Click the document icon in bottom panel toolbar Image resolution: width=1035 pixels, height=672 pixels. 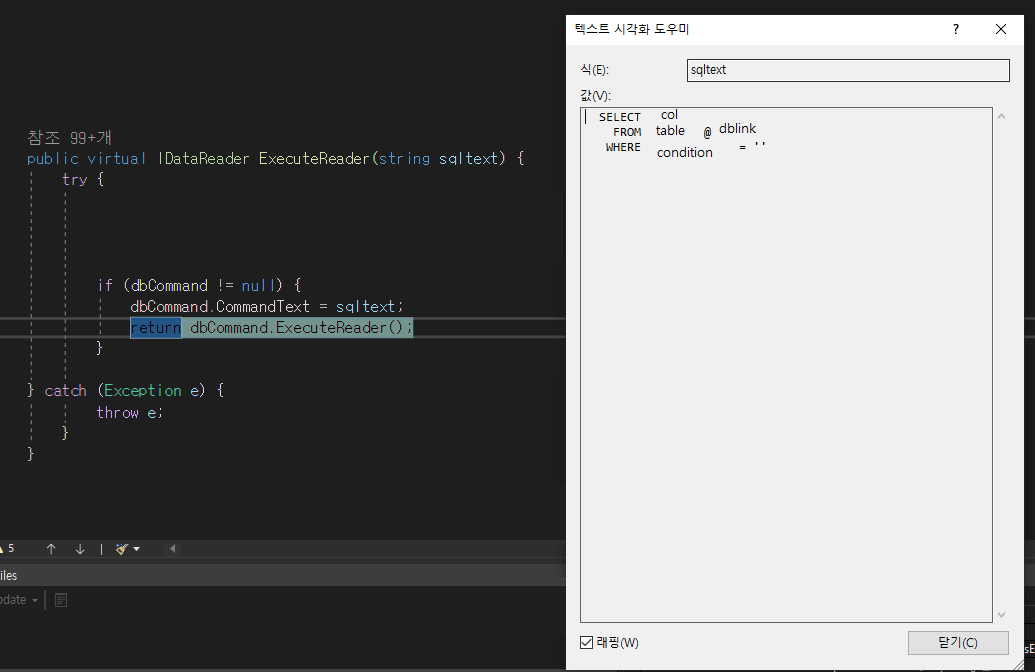tap(61, 600)
